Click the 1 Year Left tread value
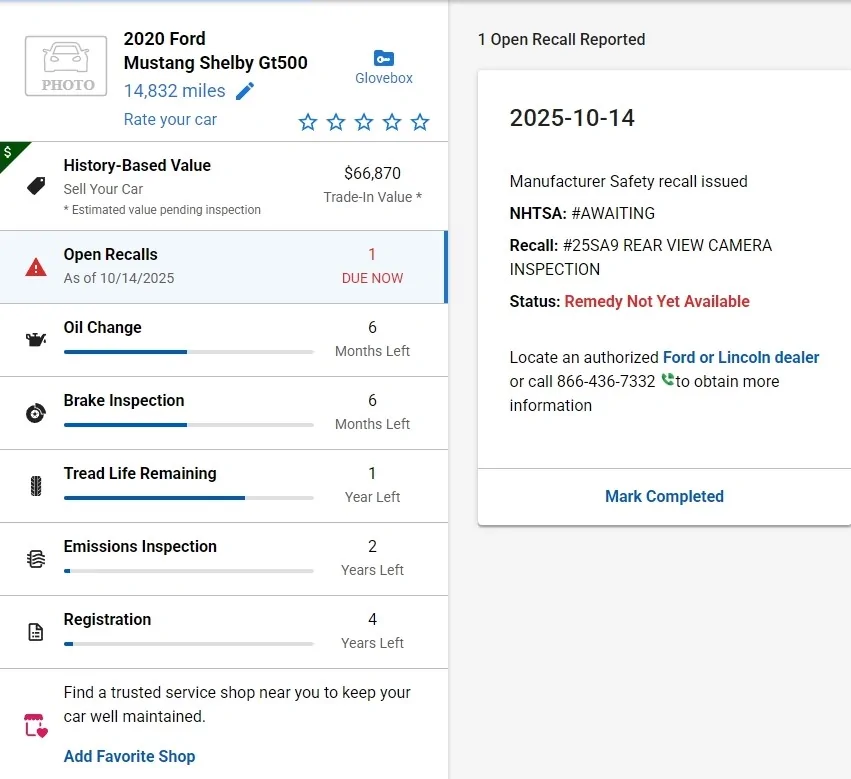Screen dimensions: 851x779 coord(372,485)
